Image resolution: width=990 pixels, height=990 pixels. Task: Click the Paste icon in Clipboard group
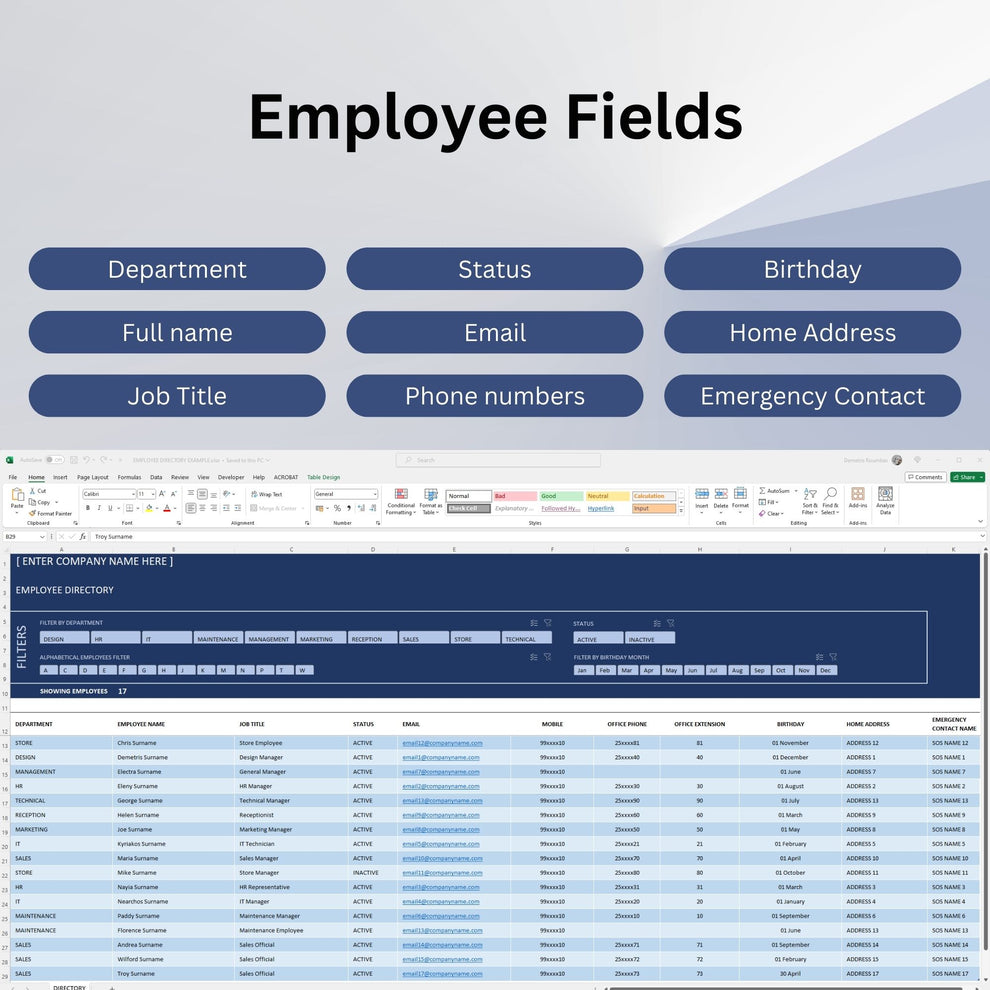pyautogui.click(x=17, y=495)
